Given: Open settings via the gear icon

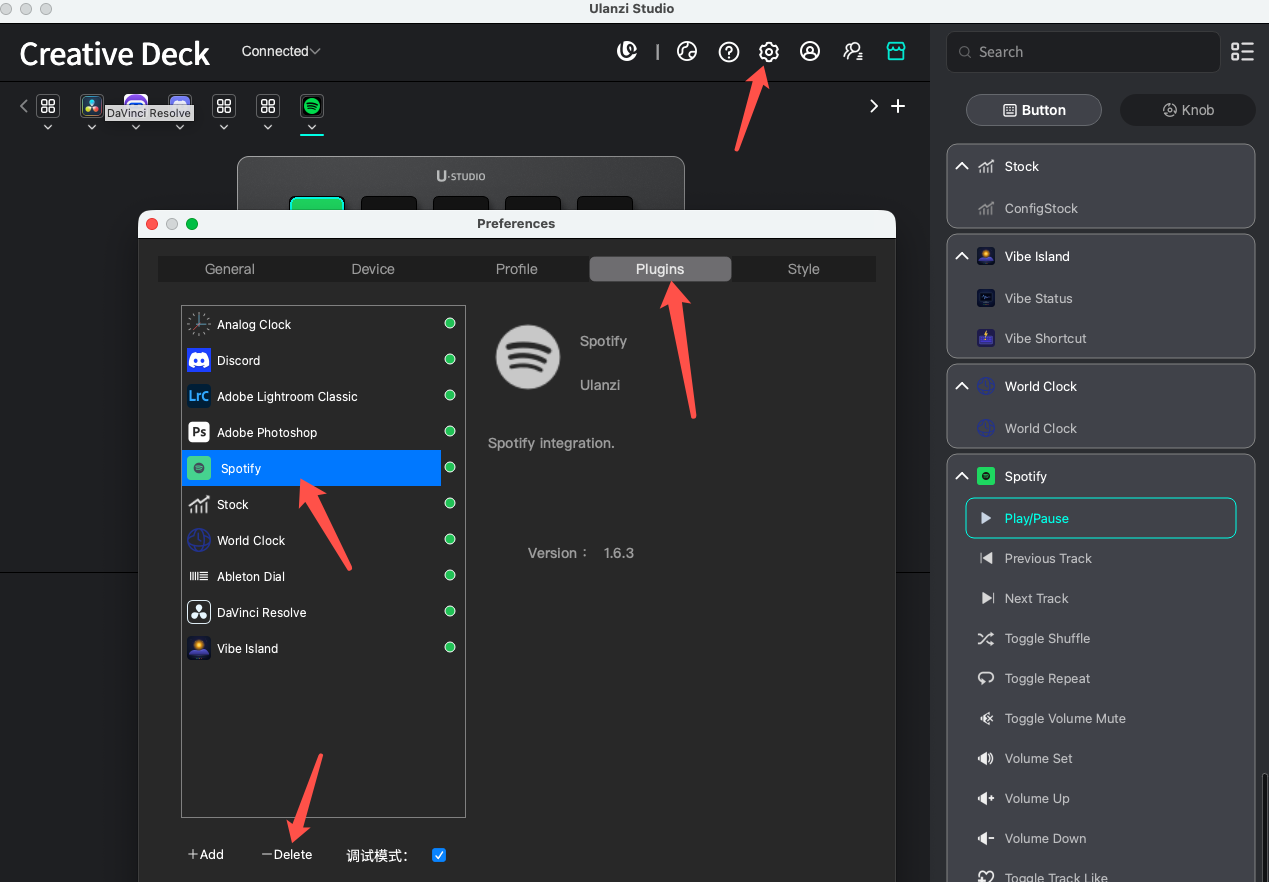Looking at the screenshot, I should click(x=768, y=52).
